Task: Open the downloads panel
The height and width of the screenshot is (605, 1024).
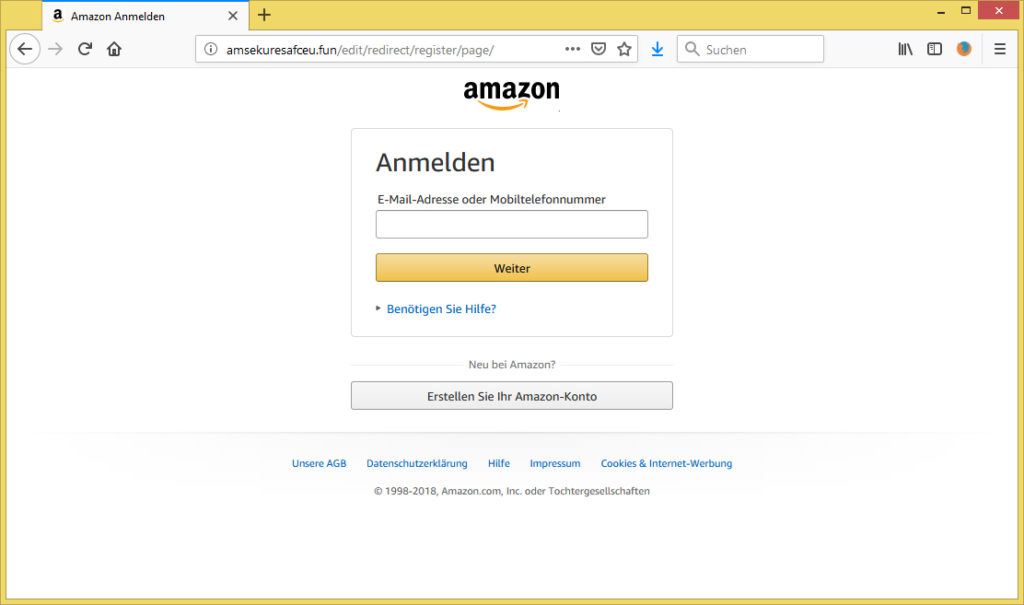Action: tap(657, 49)
